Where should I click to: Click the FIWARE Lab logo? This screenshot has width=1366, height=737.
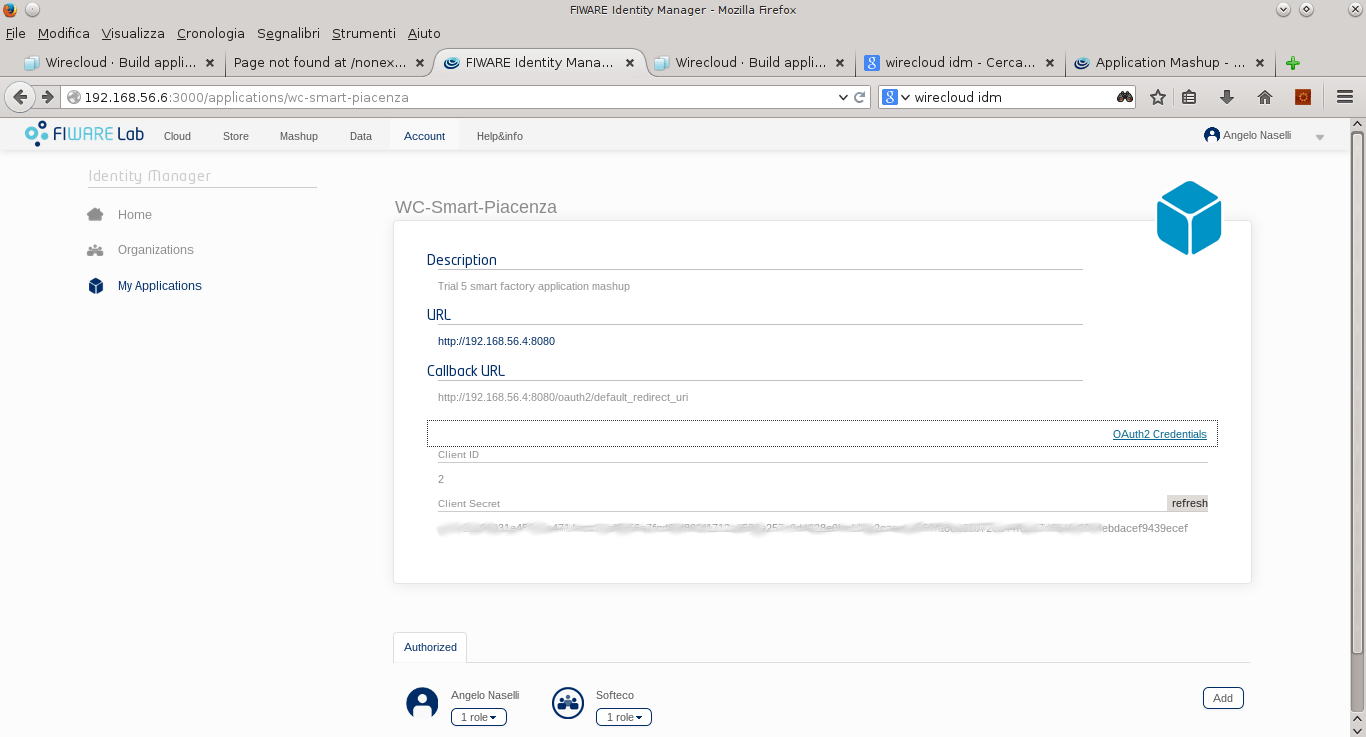pyautogui.click(x=84, y=134)
